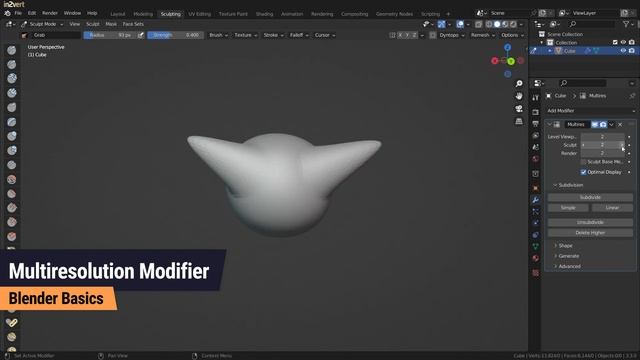Click the Simple subdivision button
640x360 pixels.
pyautogui.click(x=568, y=208)
